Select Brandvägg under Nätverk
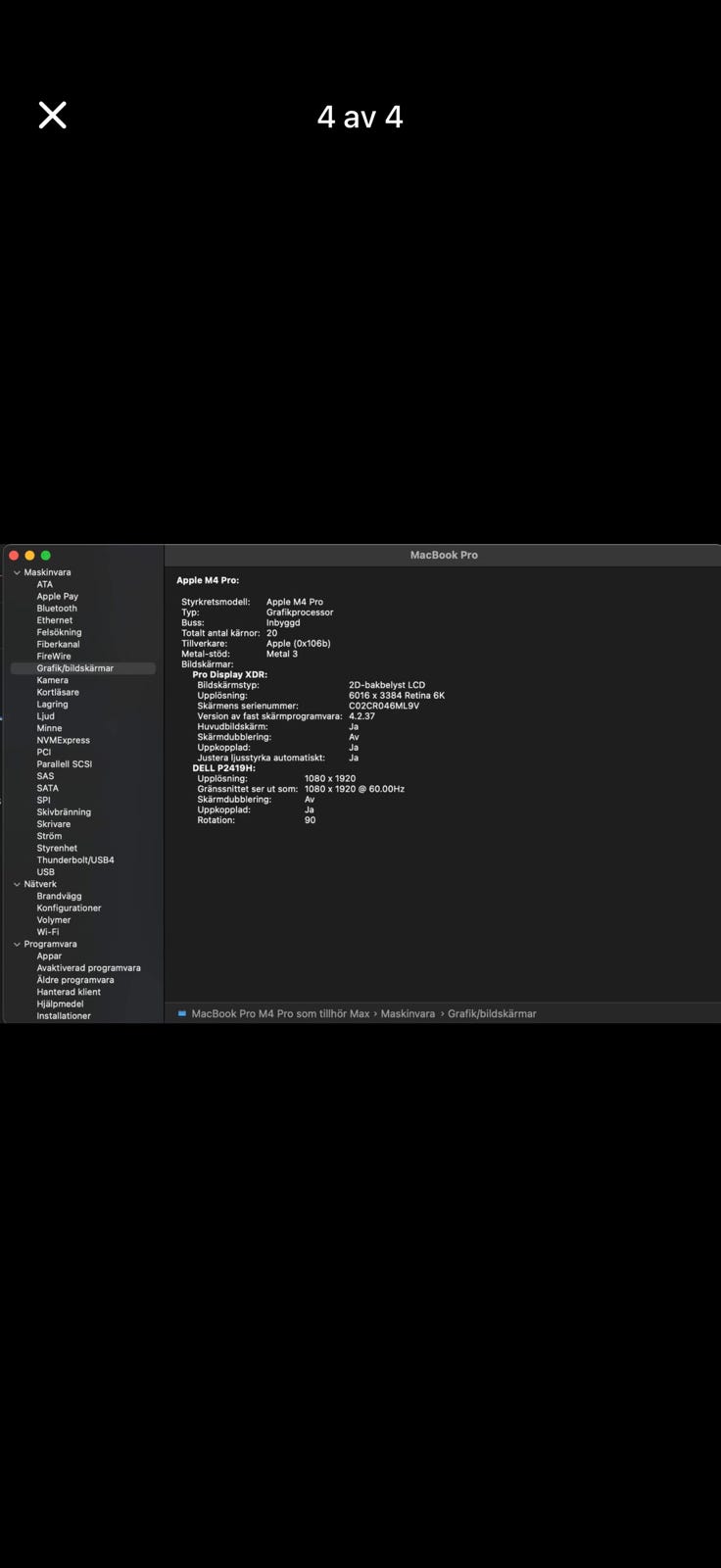The height and width of the screenshot is (1568, 721). 59,896
